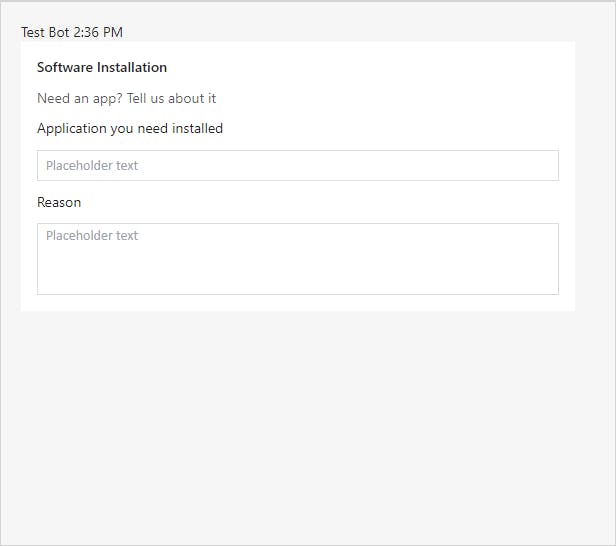Viewport: 616px width, 546px height.
Task: Click the word 'Bot' in the message header
Action: pyautogui.click(x=59, y=32)
